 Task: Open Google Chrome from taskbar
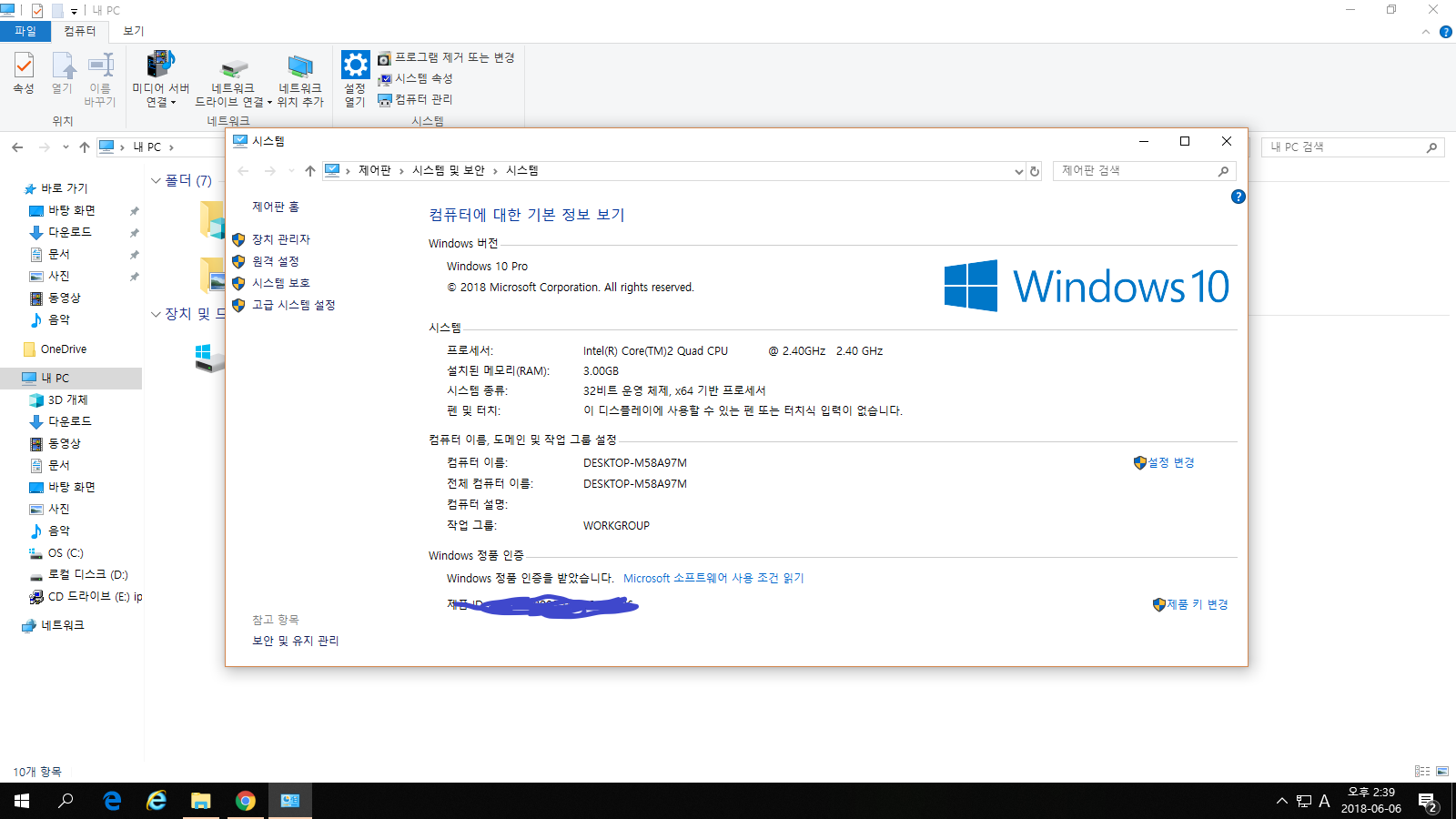click(245, 801)
